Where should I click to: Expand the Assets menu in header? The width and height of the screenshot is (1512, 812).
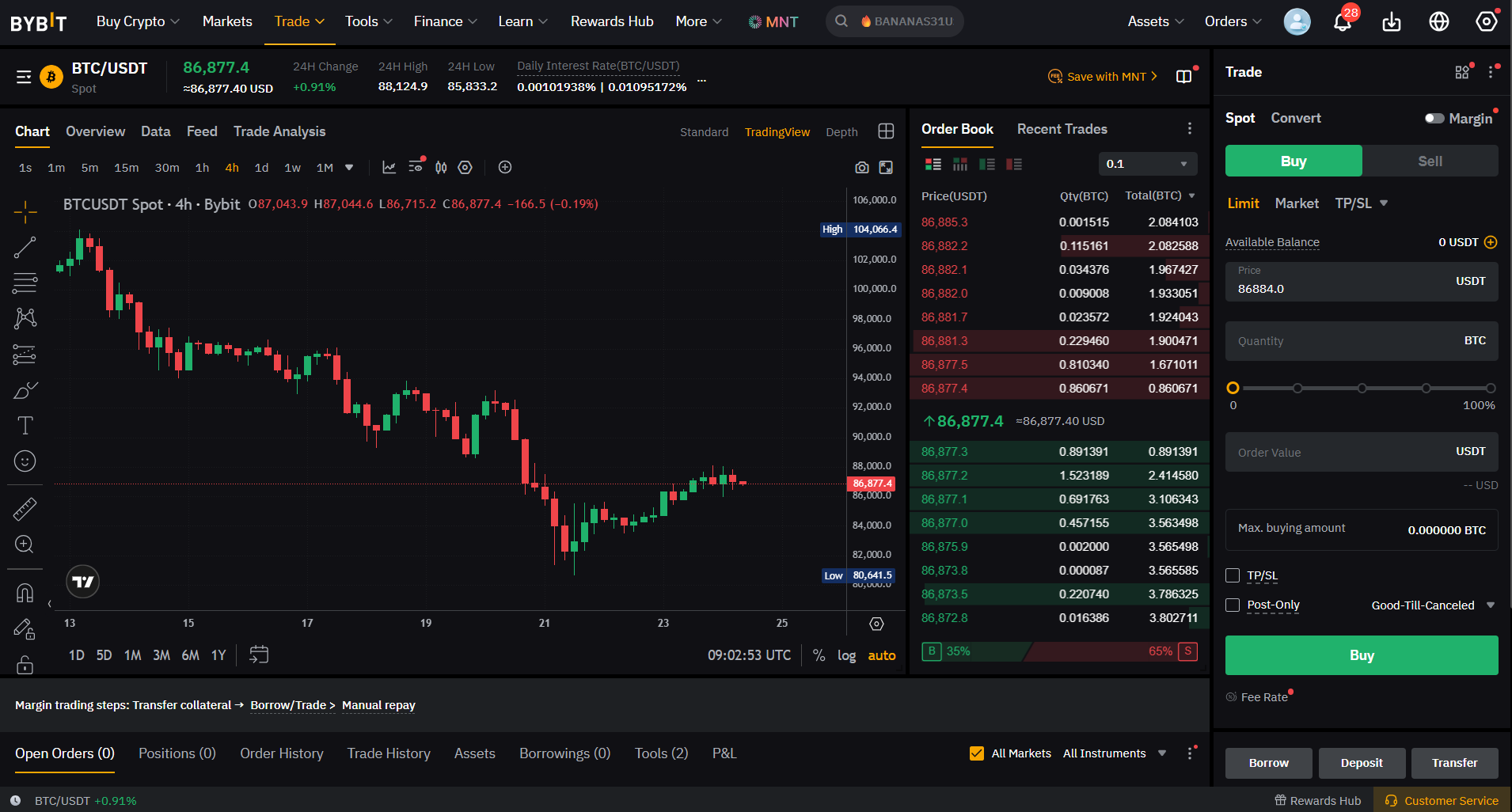(1156, 21)
